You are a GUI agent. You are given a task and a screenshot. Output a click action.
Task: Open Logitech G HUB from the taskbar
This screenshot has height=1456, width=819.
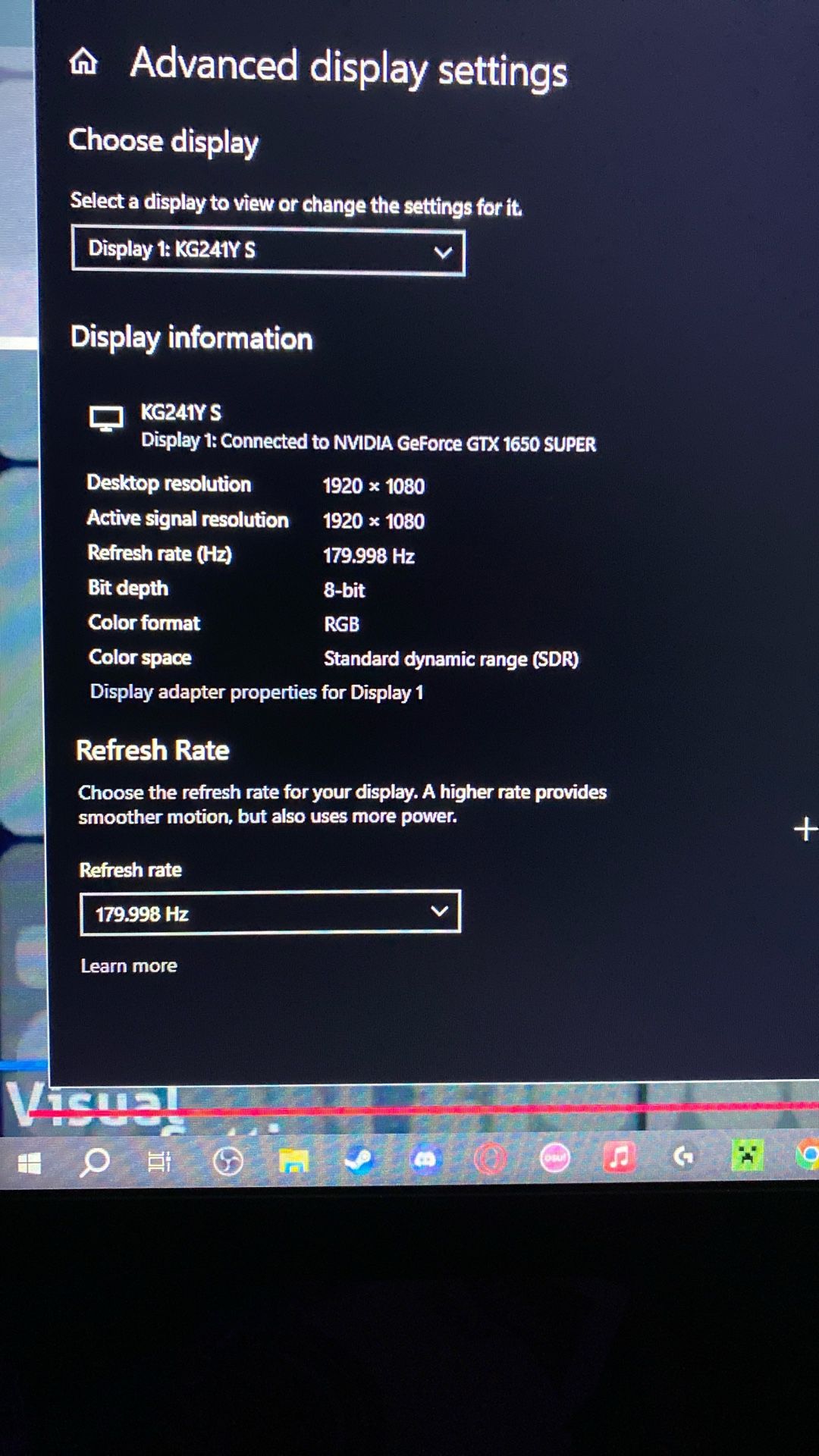pos(683,1156)
